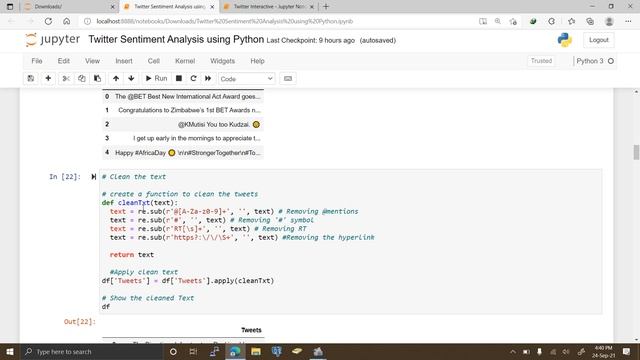
Task: Open the File menu
Action: [x=37, y=61]
